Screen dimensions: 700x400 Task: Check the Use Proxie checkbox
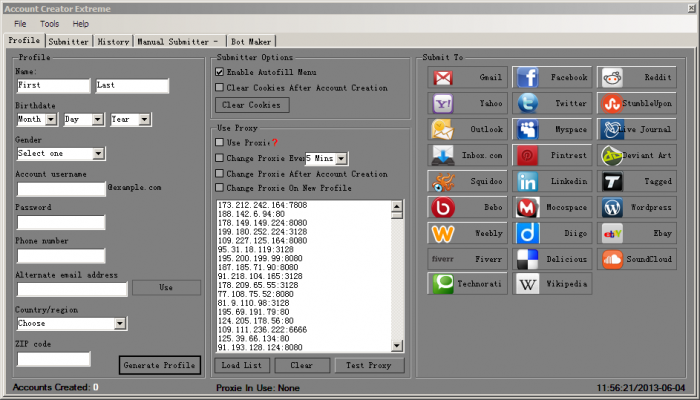click(219, 142)
